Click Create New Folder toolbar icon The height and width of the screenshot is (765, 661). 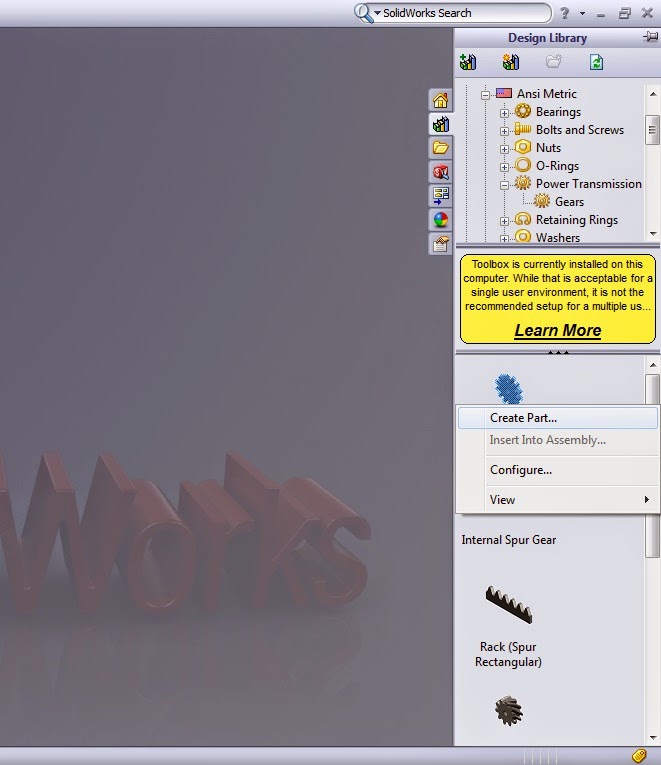click(x=554, y=62)
